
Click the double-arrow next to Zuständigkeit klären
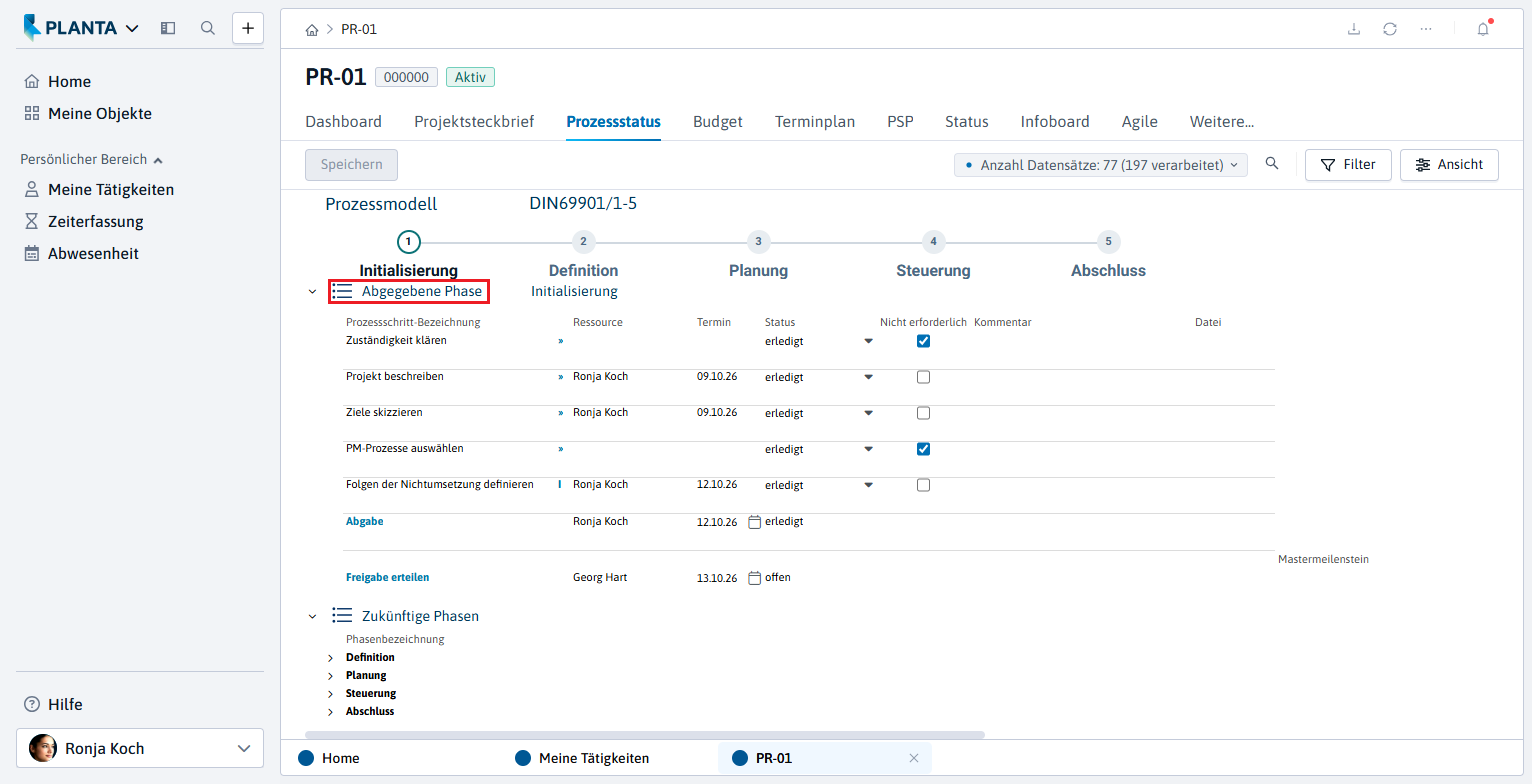[x=560, y=341]
